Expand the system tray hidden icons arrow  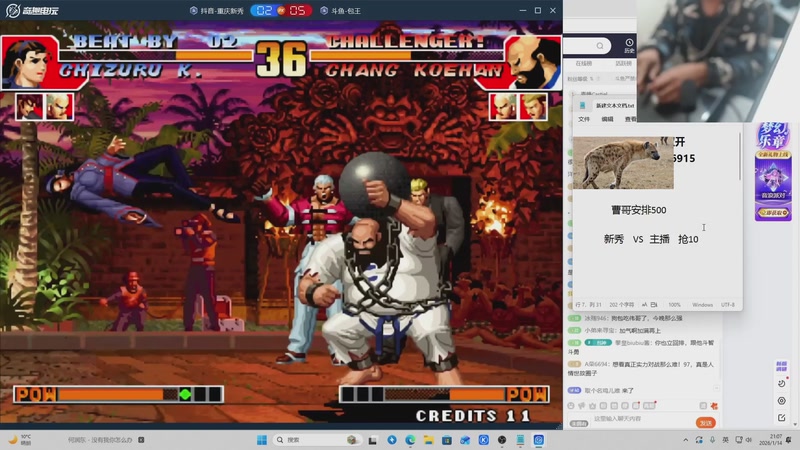[685, 440]
